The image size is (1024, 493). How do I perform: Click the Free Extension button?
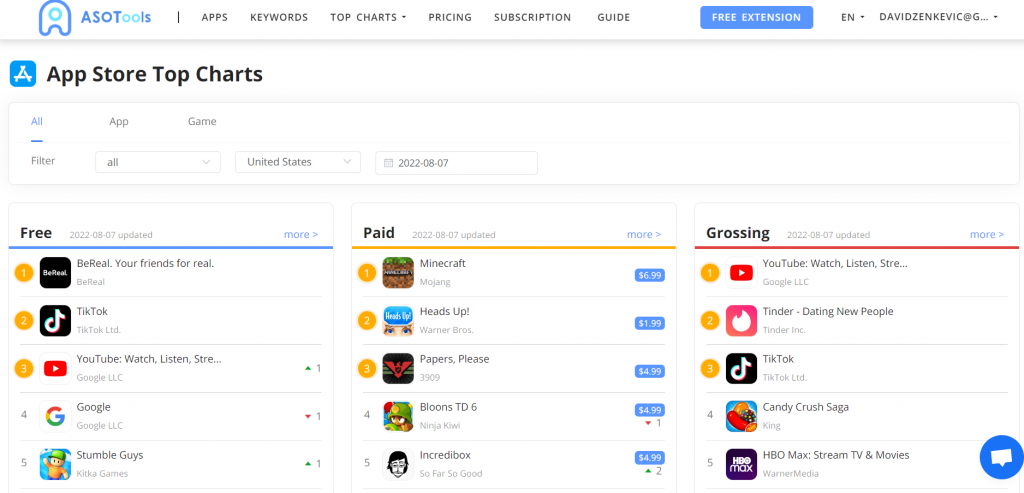tap(756, 18)
